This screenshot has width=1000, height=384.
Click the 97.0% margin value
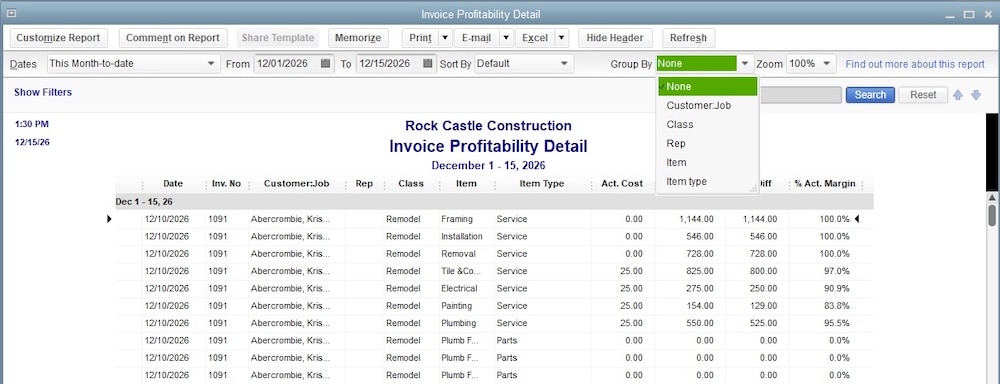(x=836, y=272)
